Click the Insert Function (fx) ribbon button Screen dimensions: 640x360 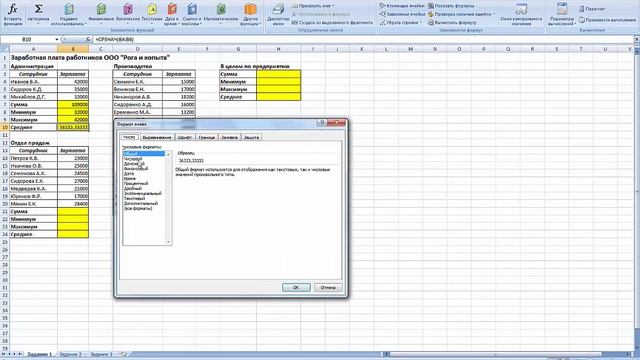pyautogui.click(x=13, y=13)
